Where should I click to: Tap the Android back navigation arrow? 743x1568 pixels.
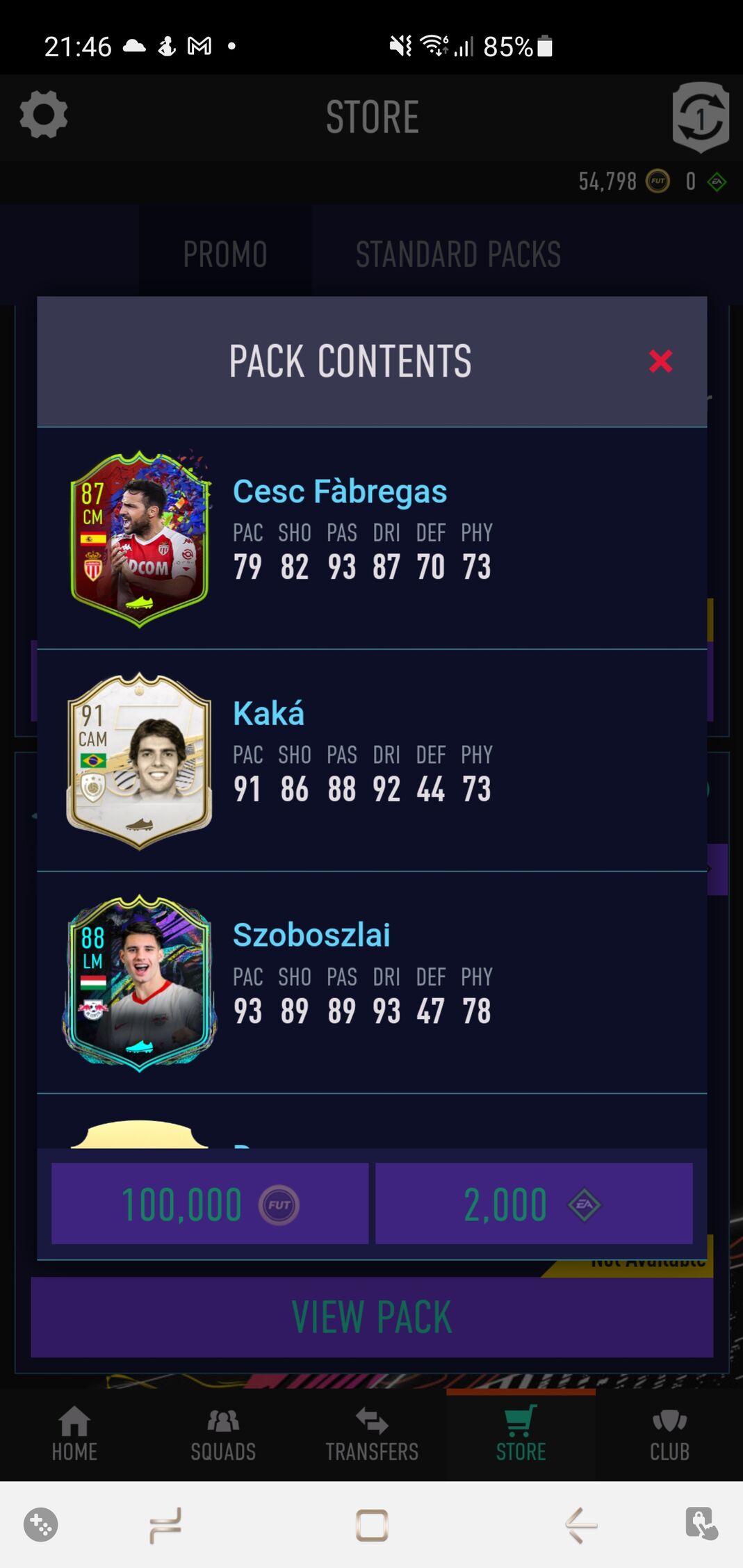(581, 1525)
